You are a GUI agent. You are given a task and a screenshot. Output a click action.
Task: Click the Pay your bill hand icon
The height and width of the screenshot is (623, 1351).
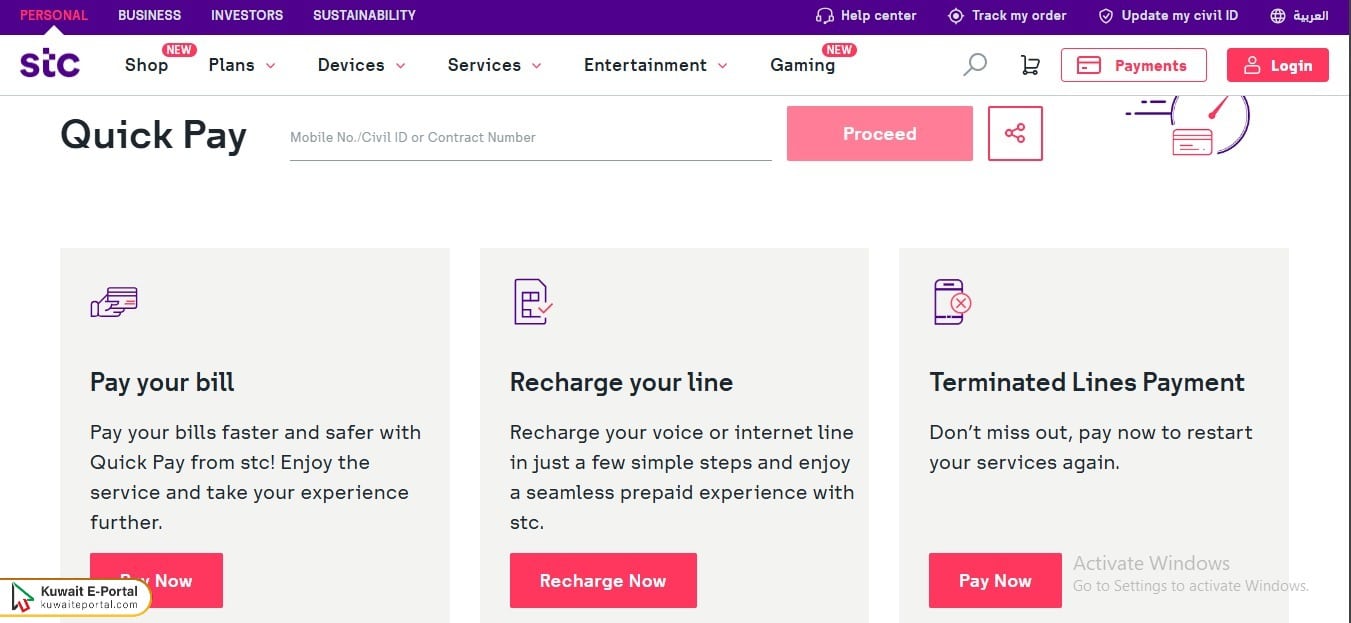coord(113,302)
